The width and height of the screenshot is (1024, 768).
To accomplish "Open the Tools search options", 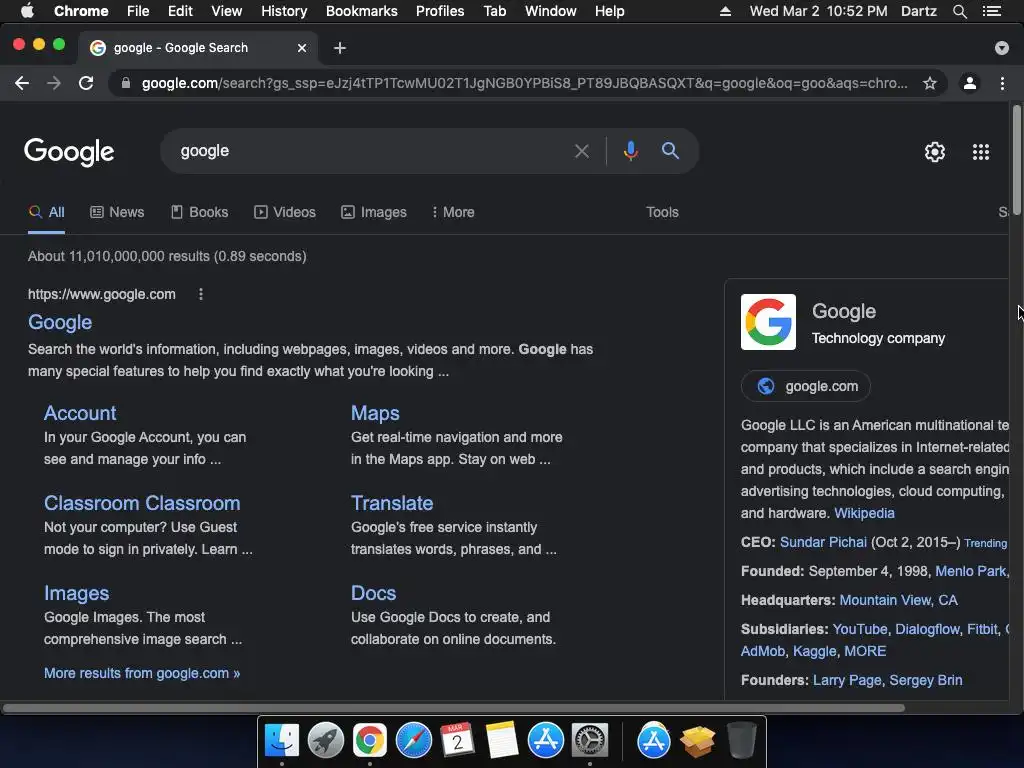I will [662, 212].
